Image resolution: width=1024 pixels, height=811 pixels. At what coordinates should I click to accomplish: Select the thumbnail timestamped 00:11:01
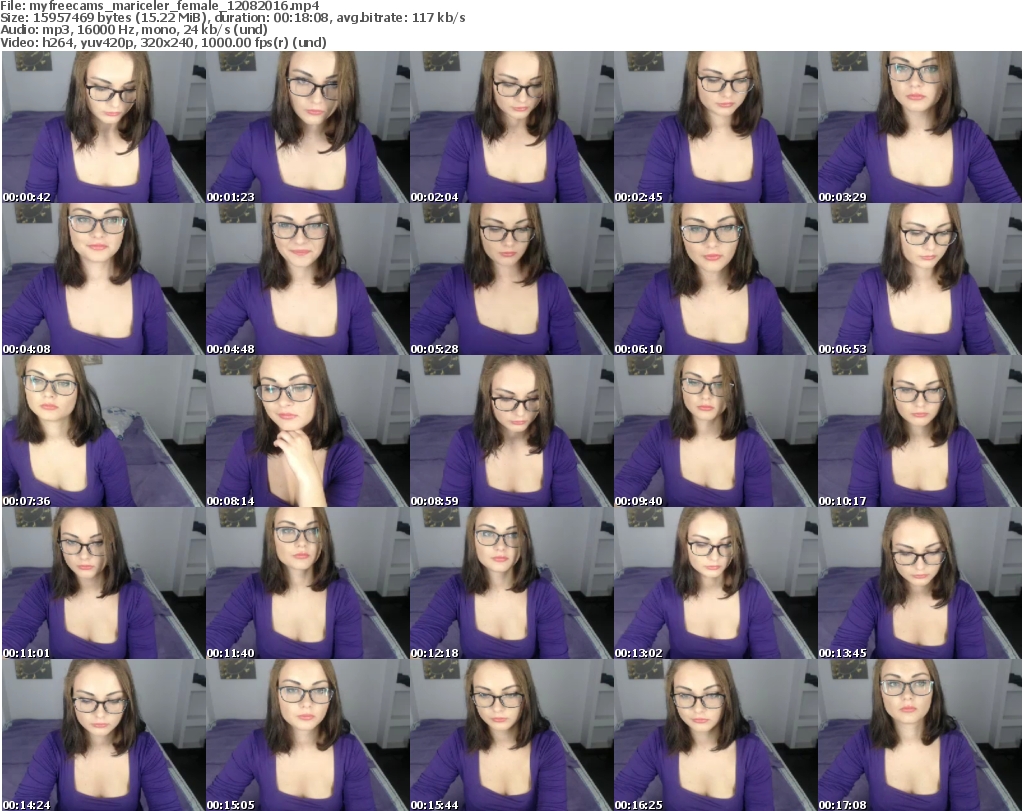104,584
